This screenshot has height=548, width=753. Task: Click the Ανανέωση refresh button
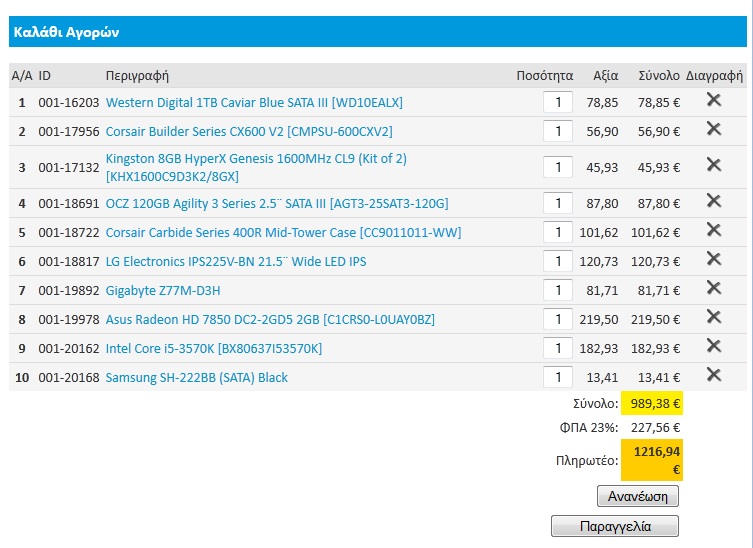[638, 496]
